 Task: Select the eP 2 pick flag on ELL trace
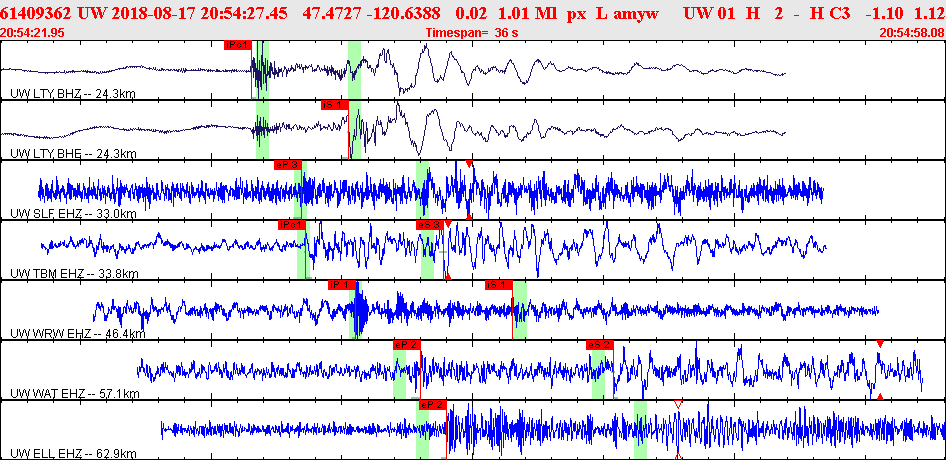tap(432, 404)
